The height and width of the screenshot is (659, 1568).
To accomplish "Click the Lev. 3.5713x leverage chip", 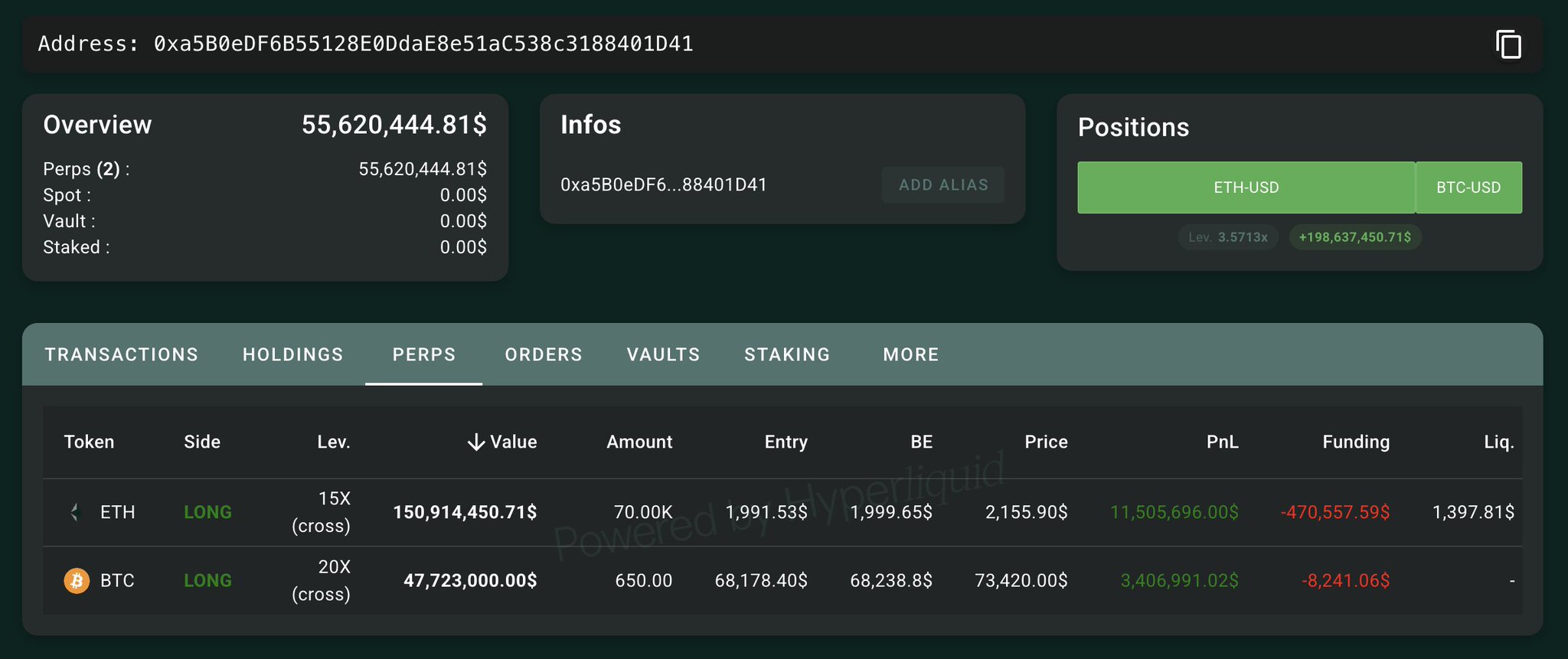I will coord(1228,237).
